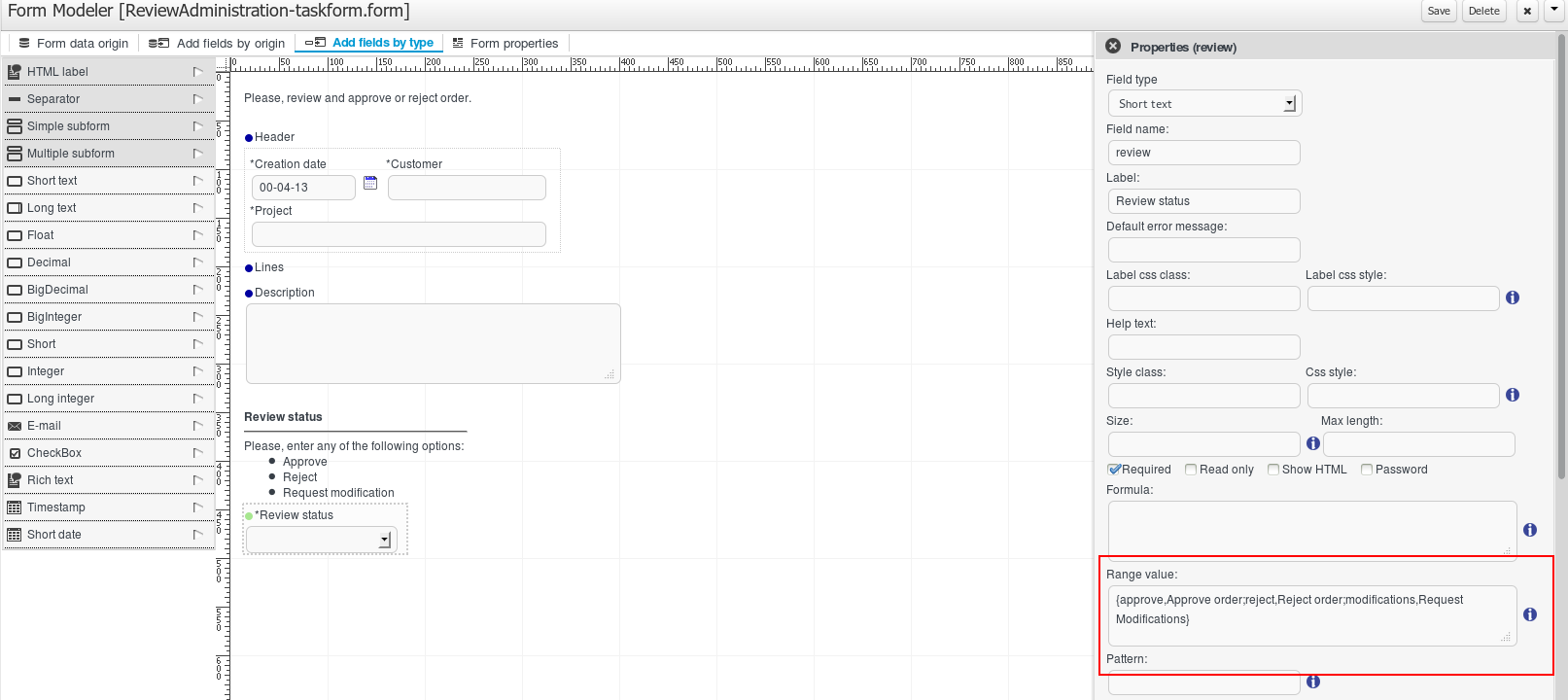Close the Properties (review) panel
Image resolution: width=1568 pixels, height=700 pixels.
[1113, 47]
